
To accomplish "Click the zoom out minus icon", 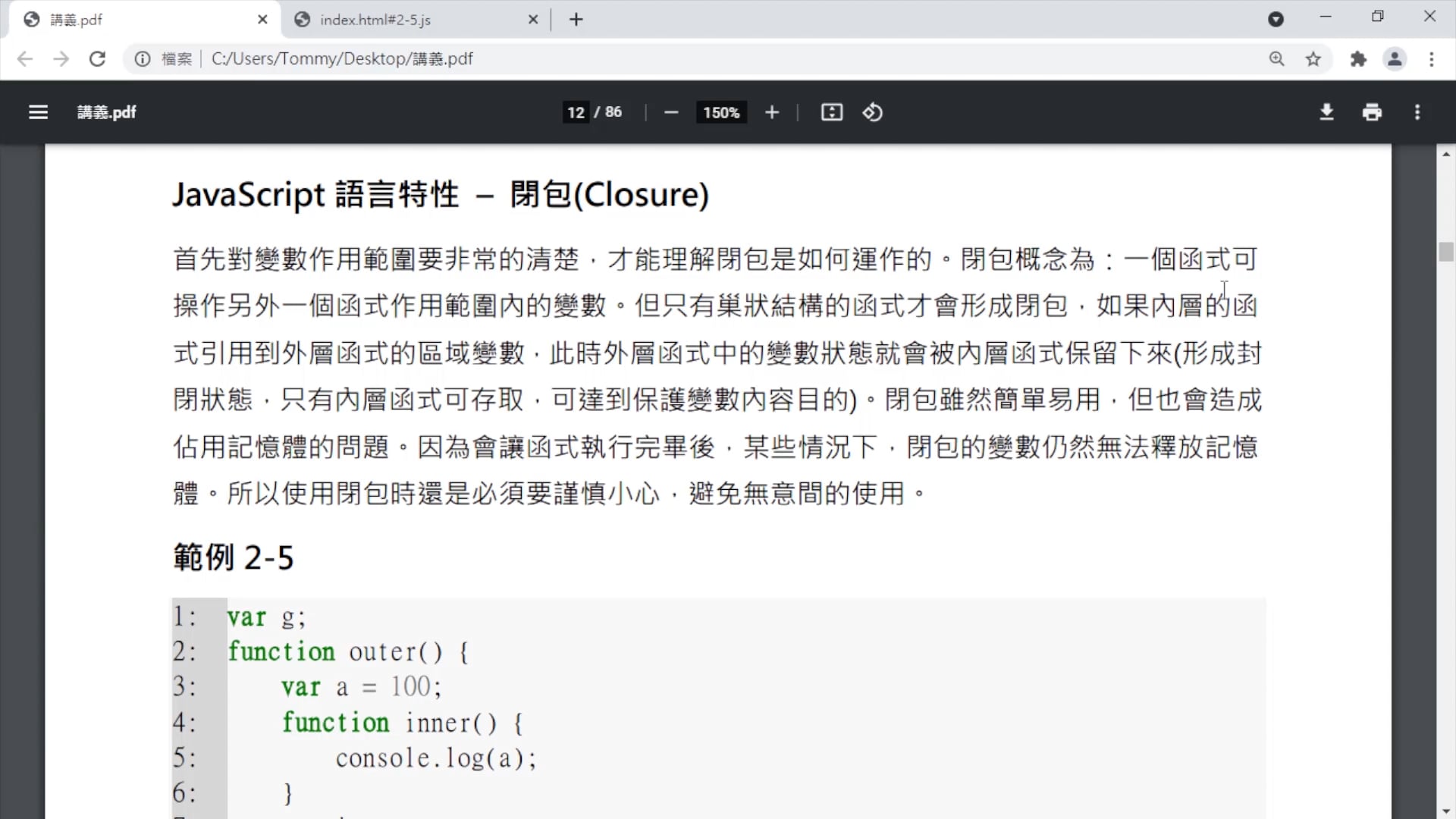I will coord(670,112).
